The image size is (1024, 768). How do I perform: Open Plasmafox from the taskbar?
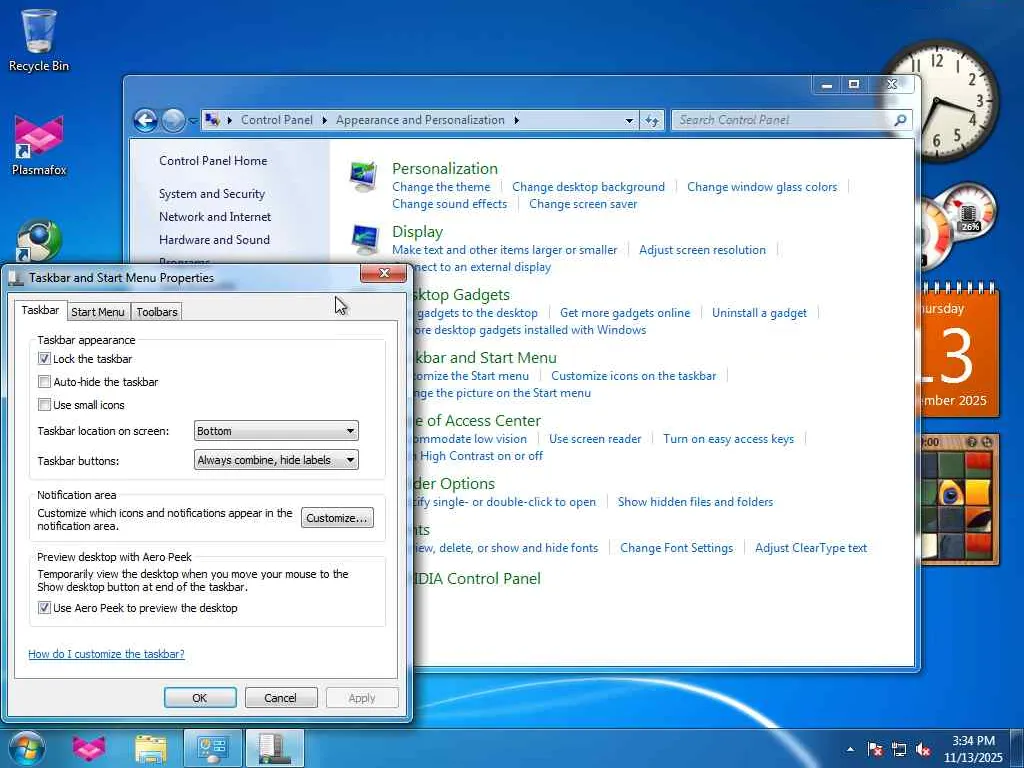coord(89,748)
